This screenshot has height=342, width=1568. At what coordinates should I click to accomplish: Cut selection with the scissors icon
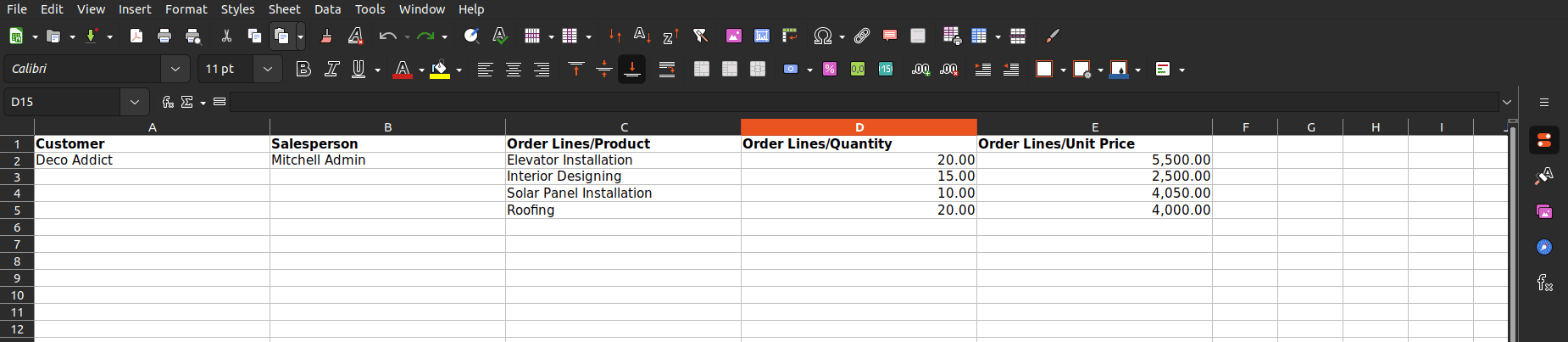point(226,36)
